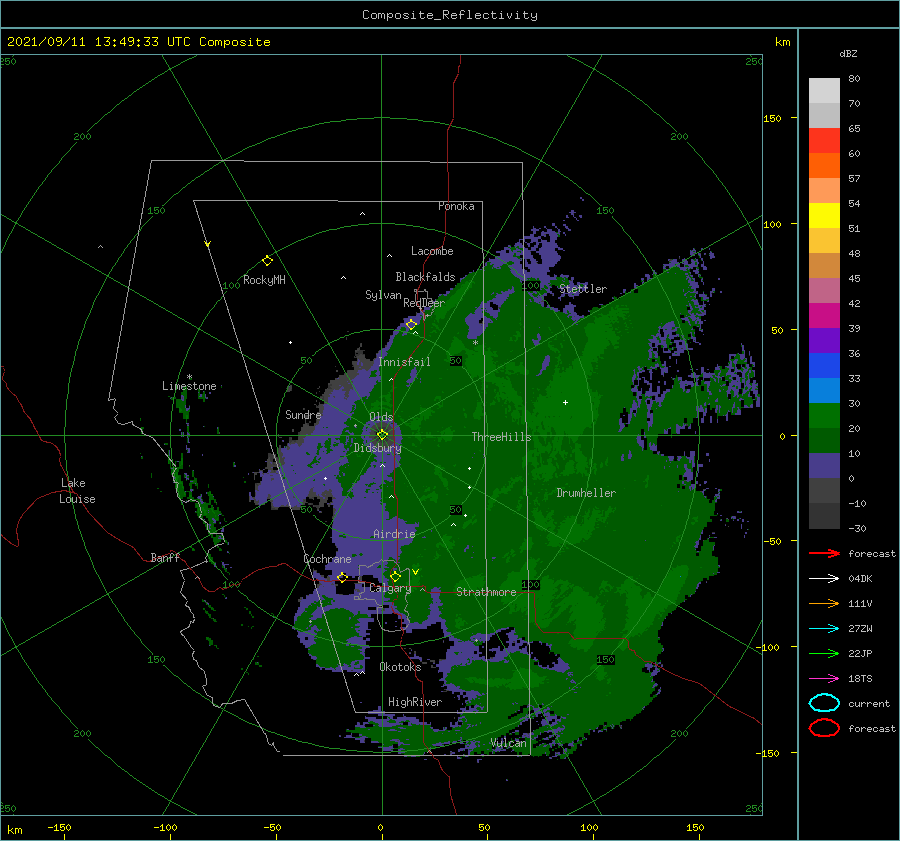The width and height of the screenshot is (900, 841).
Task: Click the Blackfalds label
Action: pyautogui.click(x=425, y=277)
